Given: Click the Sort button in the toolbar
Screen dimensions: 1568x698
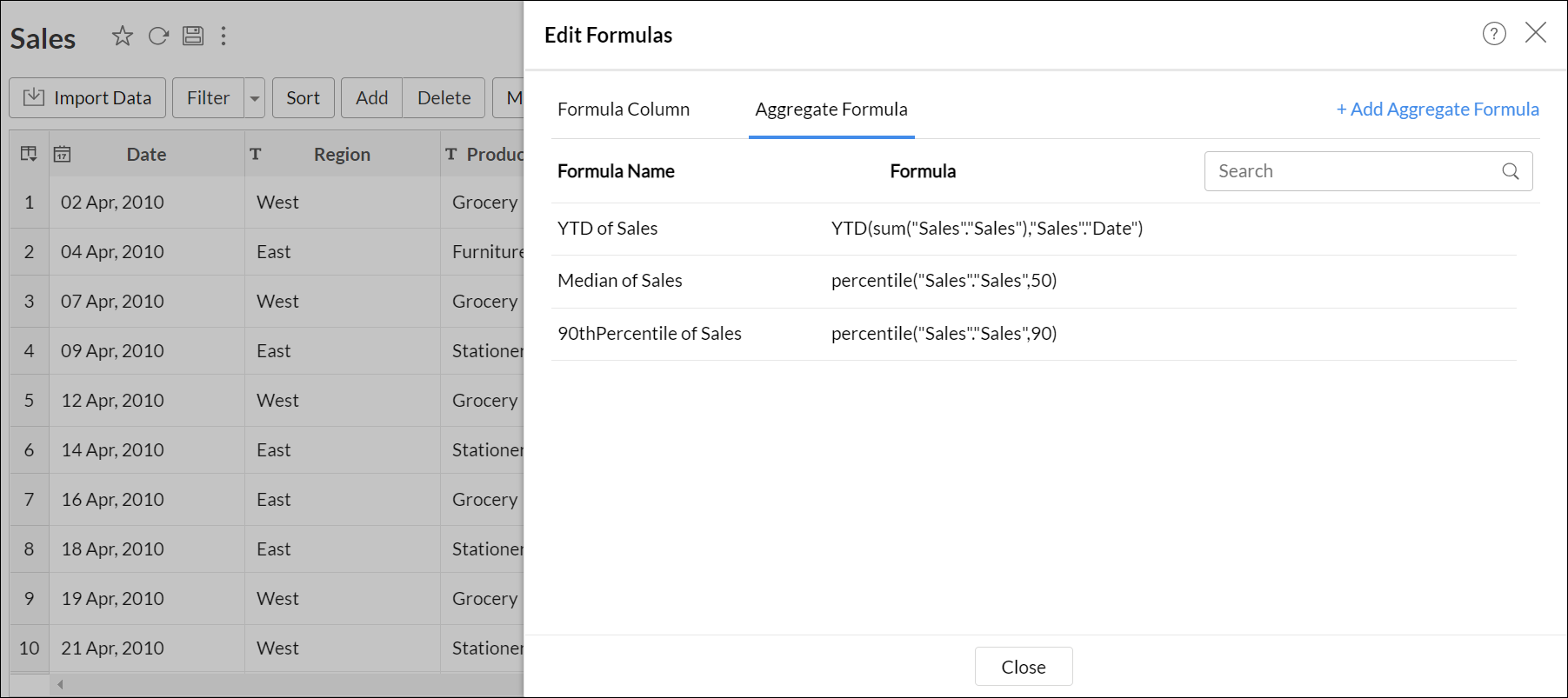Looking at the screenshot, I should click(303, 98).
